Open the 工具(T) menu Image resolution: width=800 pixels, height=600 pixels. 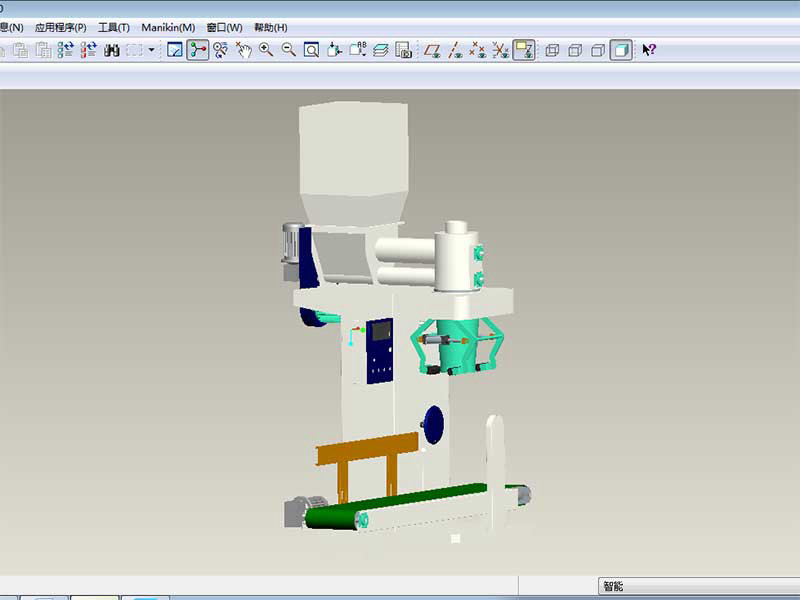113,27
